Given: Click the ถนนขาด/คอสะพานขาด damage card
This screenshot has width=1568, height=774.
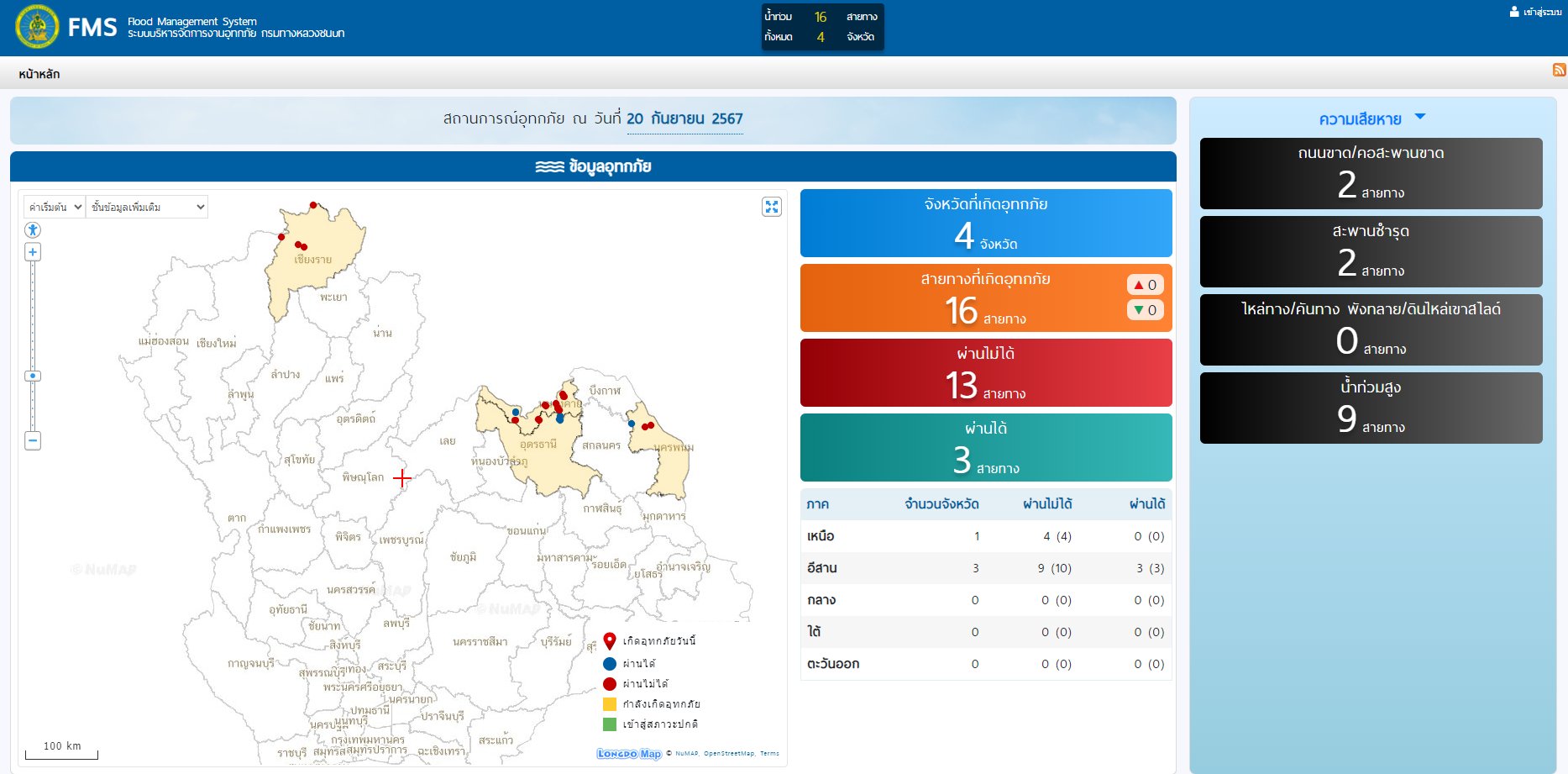Looking at the screenshot, I should pos(1371,174).
